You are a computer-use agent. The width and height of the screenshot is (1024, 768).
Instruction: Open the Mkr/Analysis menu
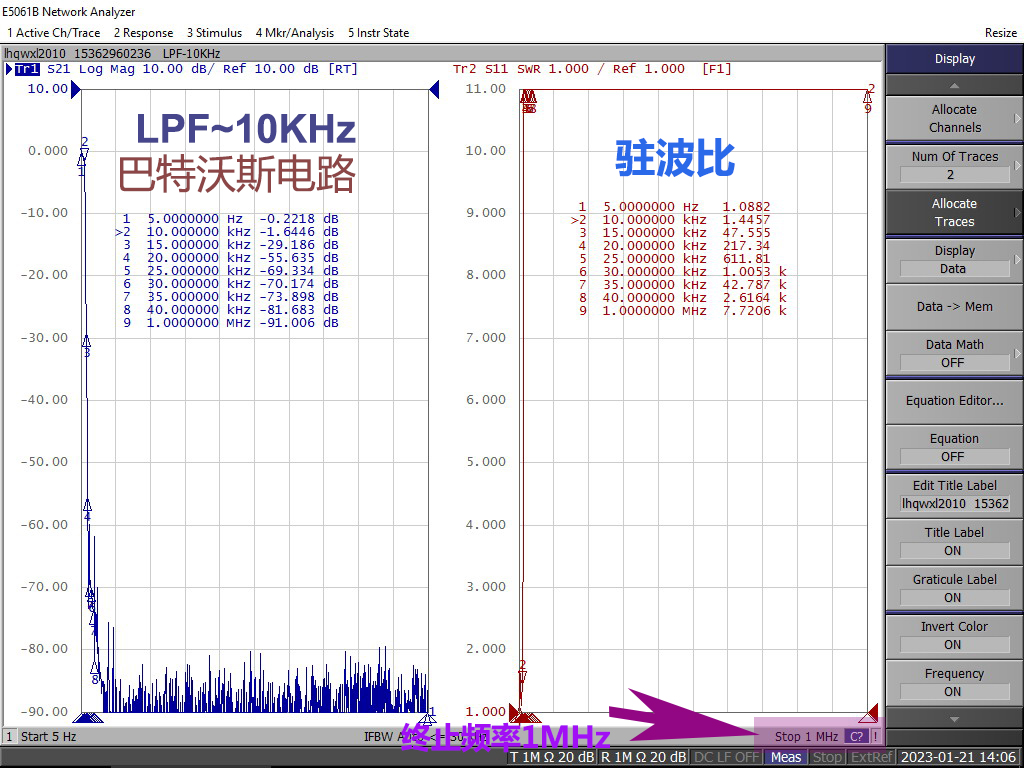294,33
